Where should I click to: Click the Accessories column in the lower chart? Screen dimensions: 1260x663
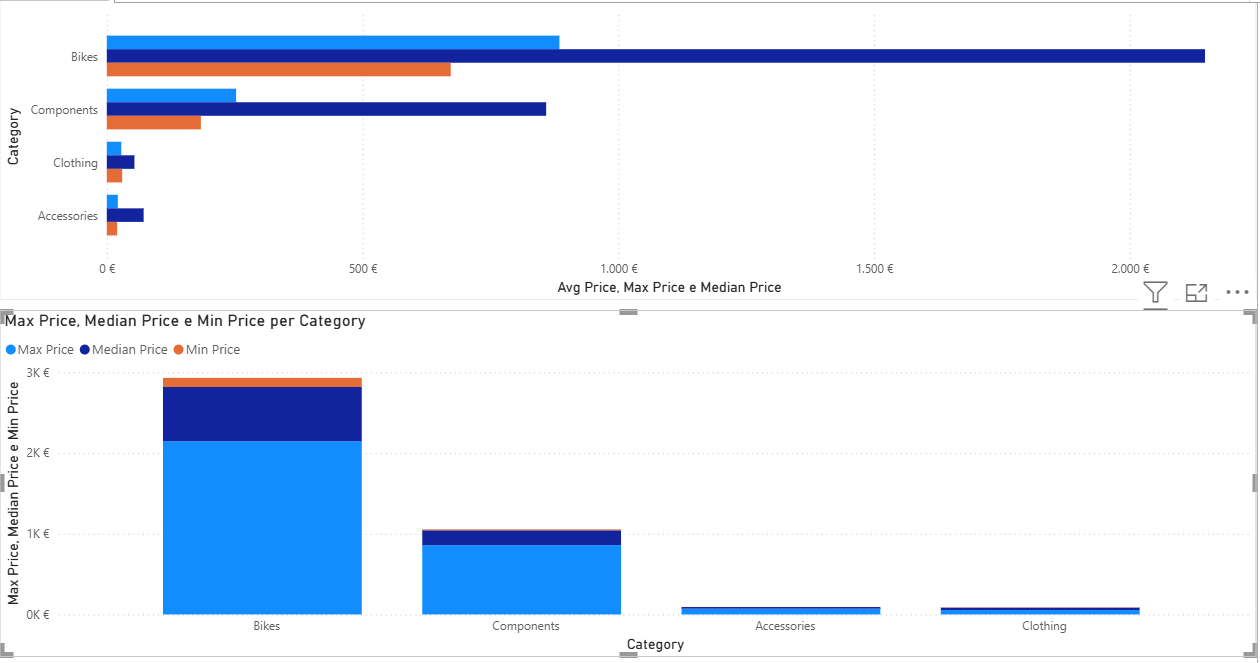[780, 610]
